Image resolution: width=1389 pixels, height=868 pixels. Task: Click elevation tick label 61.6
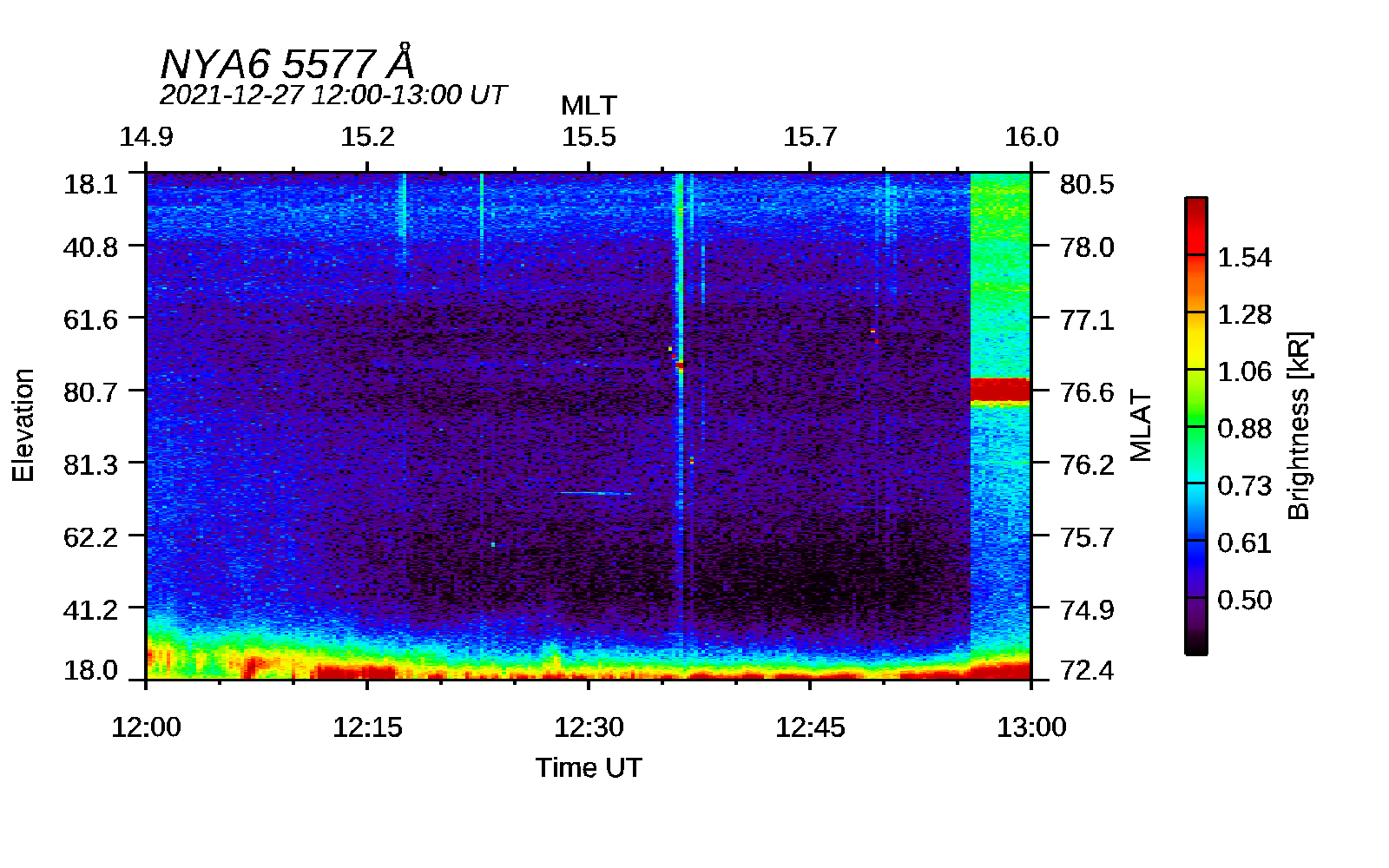pos(90,319)
